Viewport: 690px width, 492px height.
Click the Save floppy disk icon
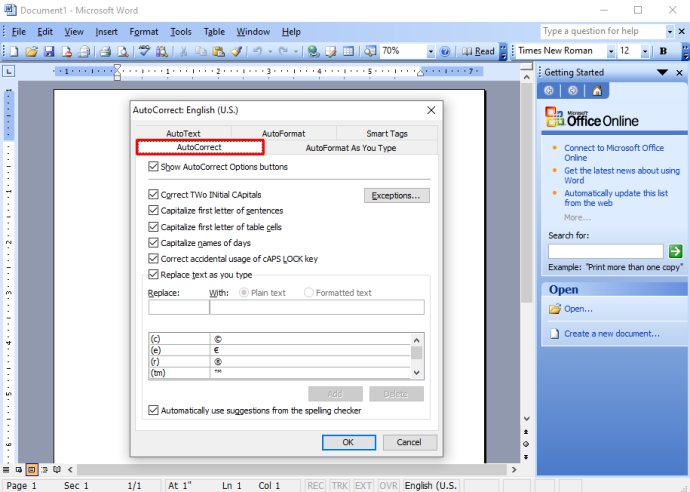point(49,51)
